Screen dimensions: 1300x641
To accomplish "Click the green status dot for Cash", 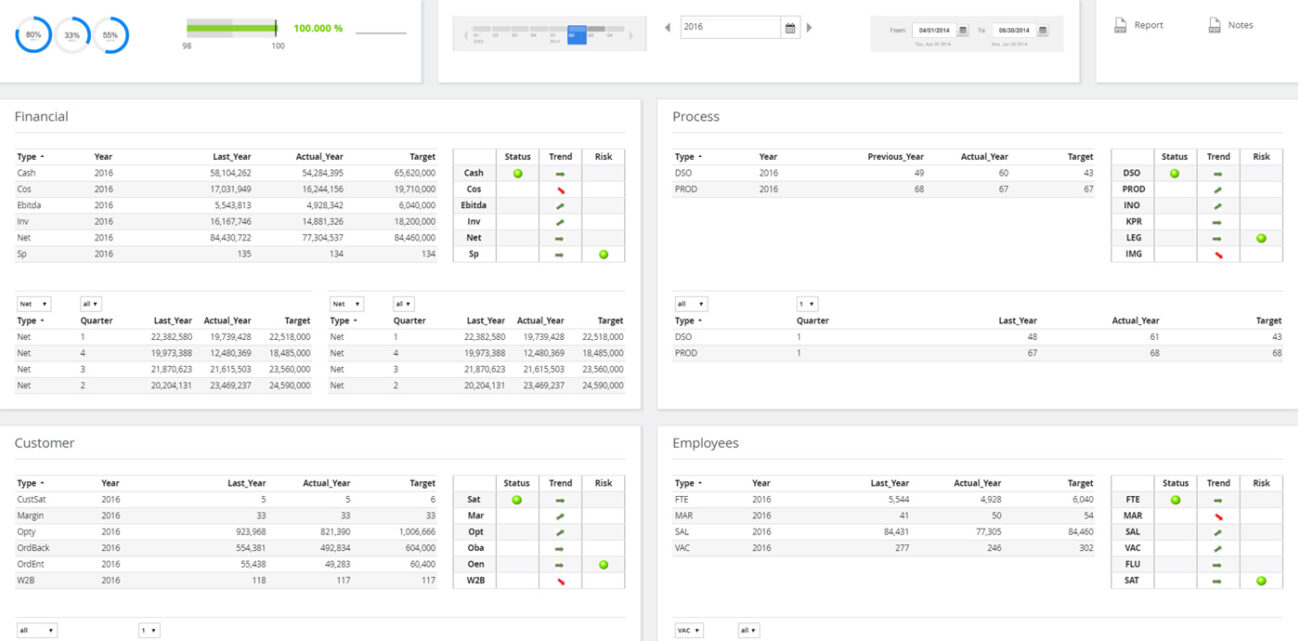I will (517, 172).
